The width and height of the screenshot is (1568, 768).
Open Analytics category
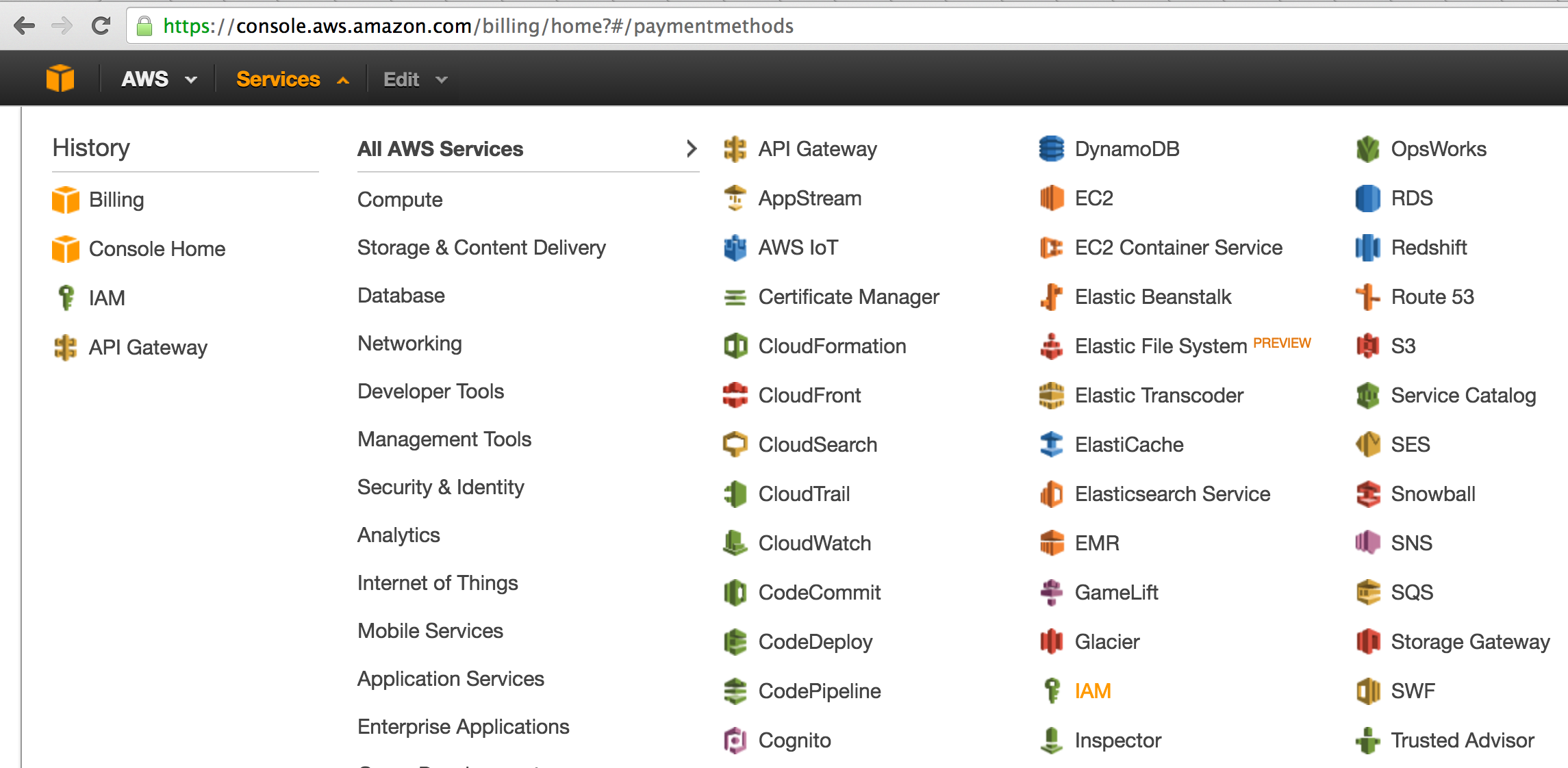click(x=399, y=535)
